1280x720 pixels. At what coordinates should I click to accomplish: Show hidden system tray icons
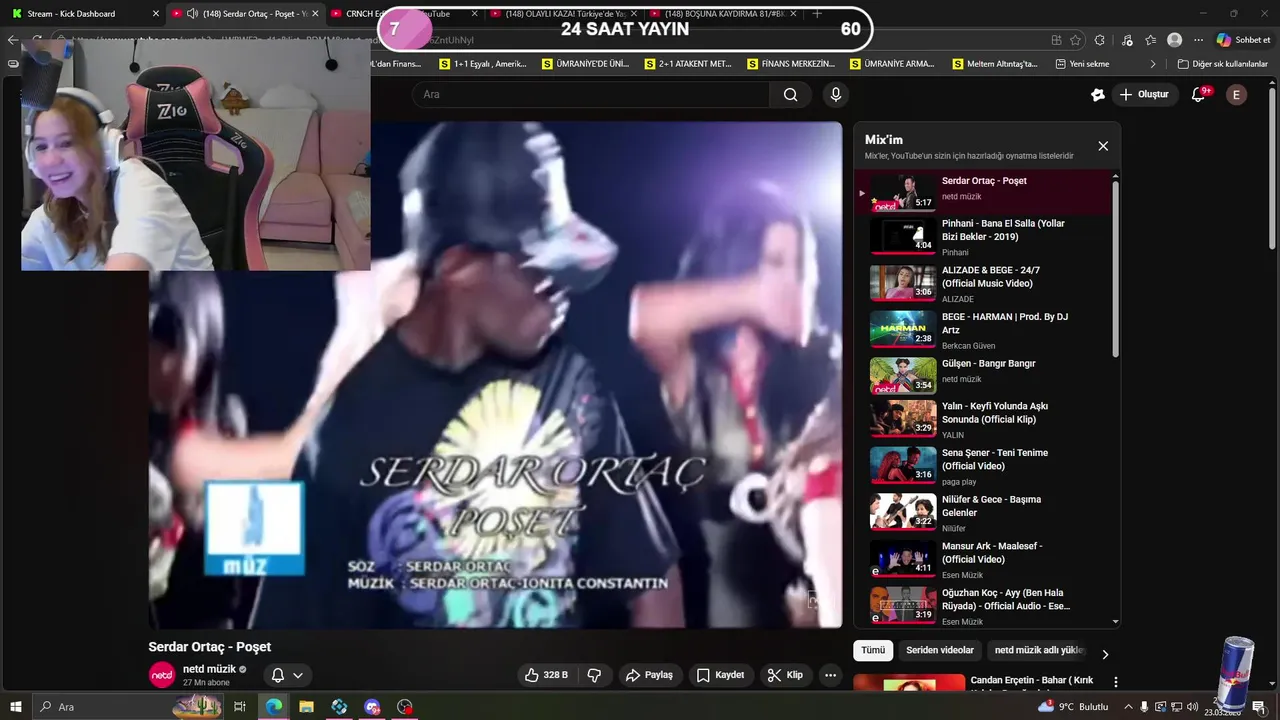[1127, 707]
